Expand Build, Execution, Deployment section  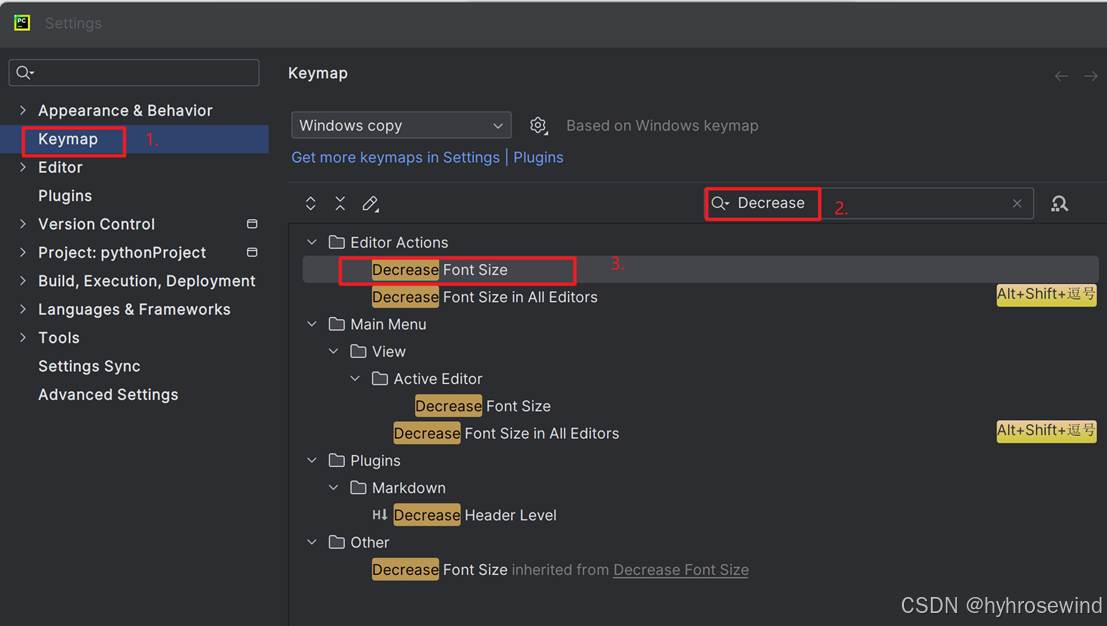23,280
